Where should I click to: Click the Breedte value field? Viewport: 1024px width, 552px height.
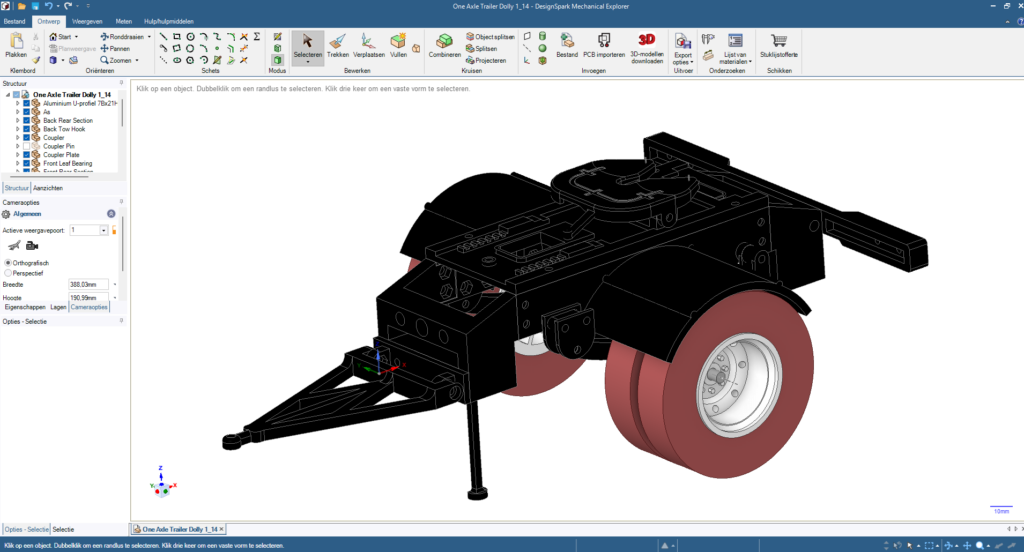88,285
